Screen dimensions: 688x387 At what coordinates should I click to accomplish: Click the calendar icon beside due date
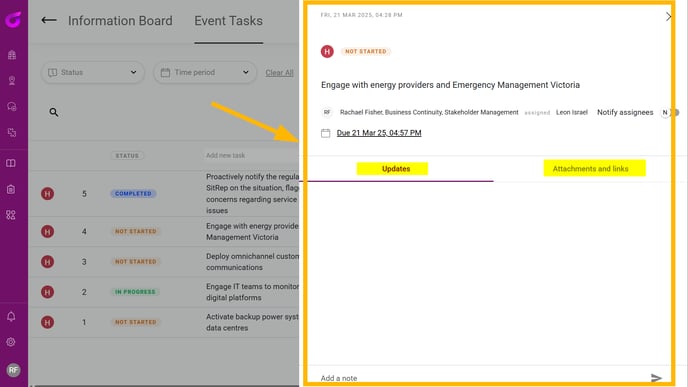point(326,133)
